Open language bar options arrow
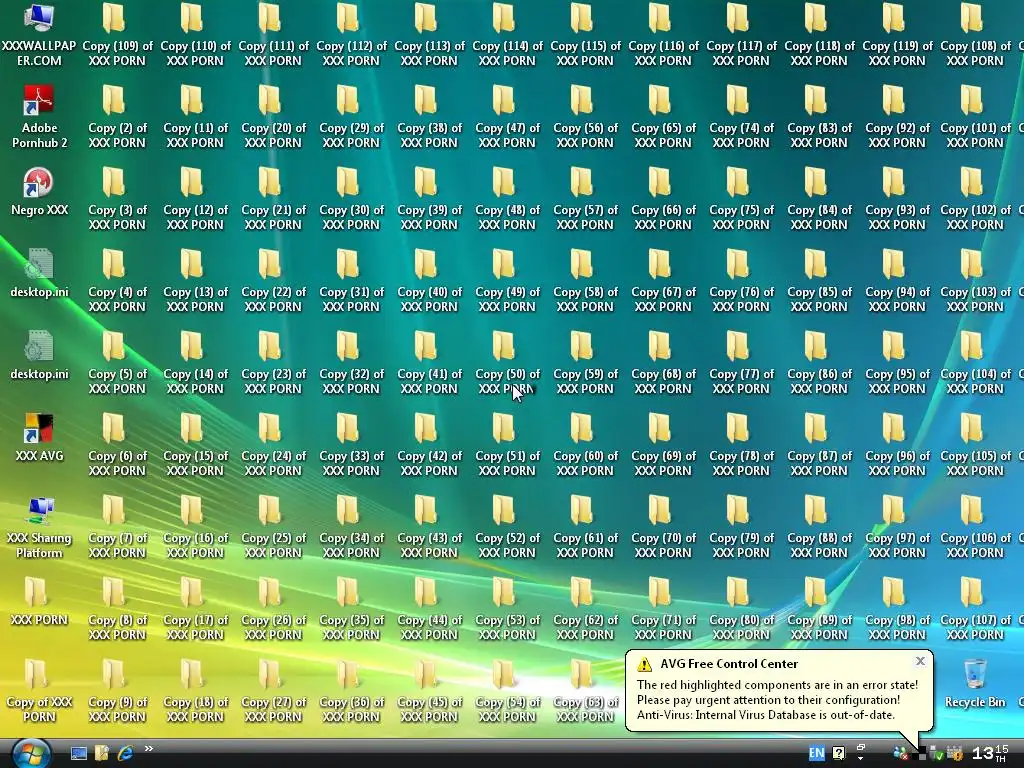This screenshot has height=768, width=1024. 861,758
